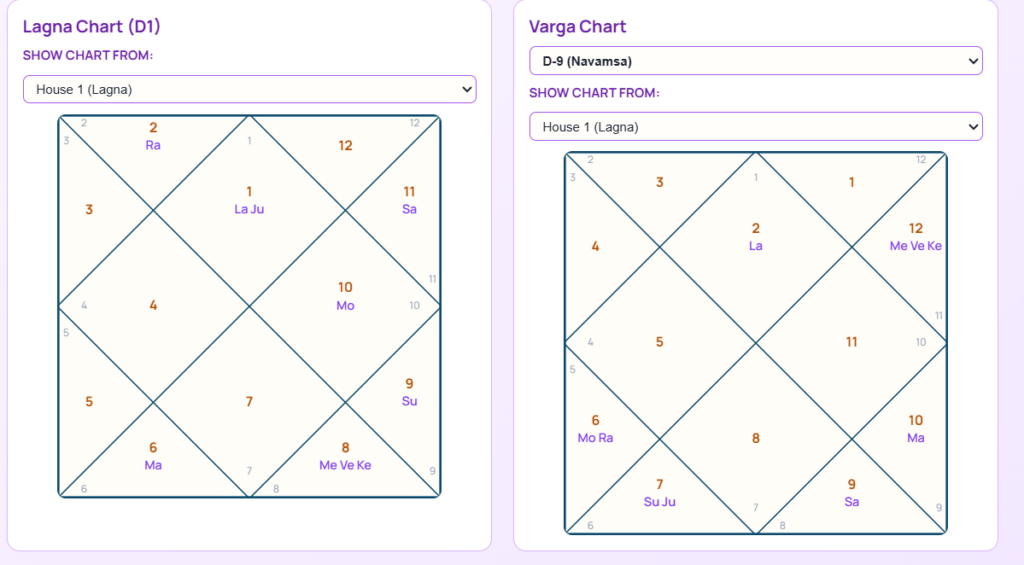This screenshot has height=565, width=1024.
Task: Open the D-9 (Navamsa) varga dropdown
Action: pyautogui.click(x=756, y=61)
